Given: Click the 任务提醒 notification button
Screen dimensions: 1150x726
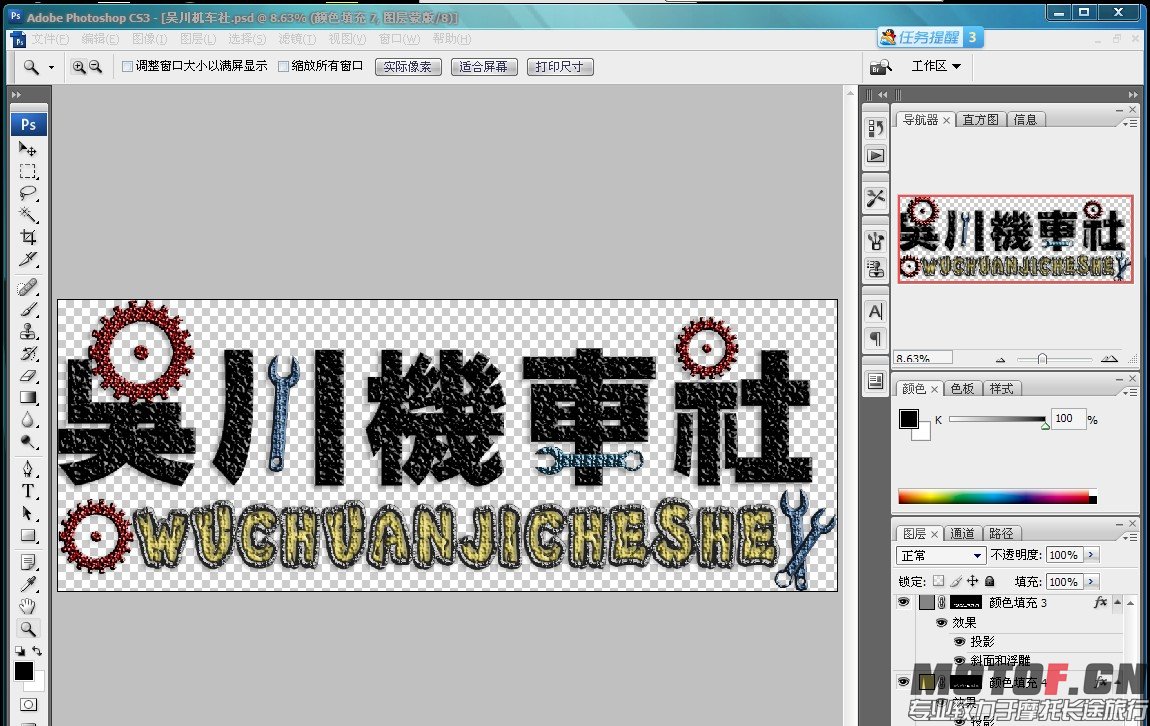Looking at the screenshot, I should click(930, 37).
